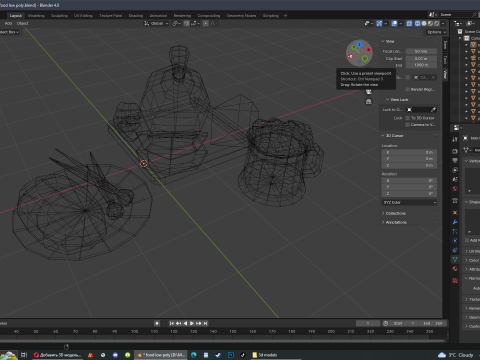Screen dimensions: 480x360
Task: Open the Texture Paint workspace tab
Action: (x=111, y=16)
